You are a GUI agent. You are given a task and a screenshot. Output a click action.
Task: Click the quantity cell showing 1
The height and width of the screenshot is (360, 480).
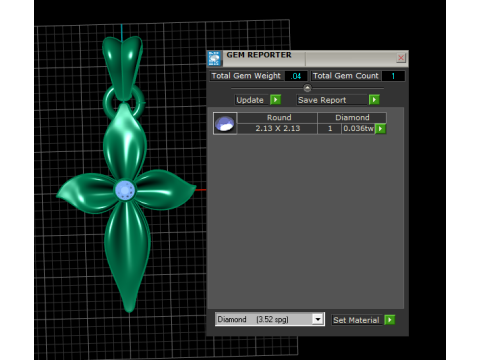pyautogui.click(x=330, y=129)
